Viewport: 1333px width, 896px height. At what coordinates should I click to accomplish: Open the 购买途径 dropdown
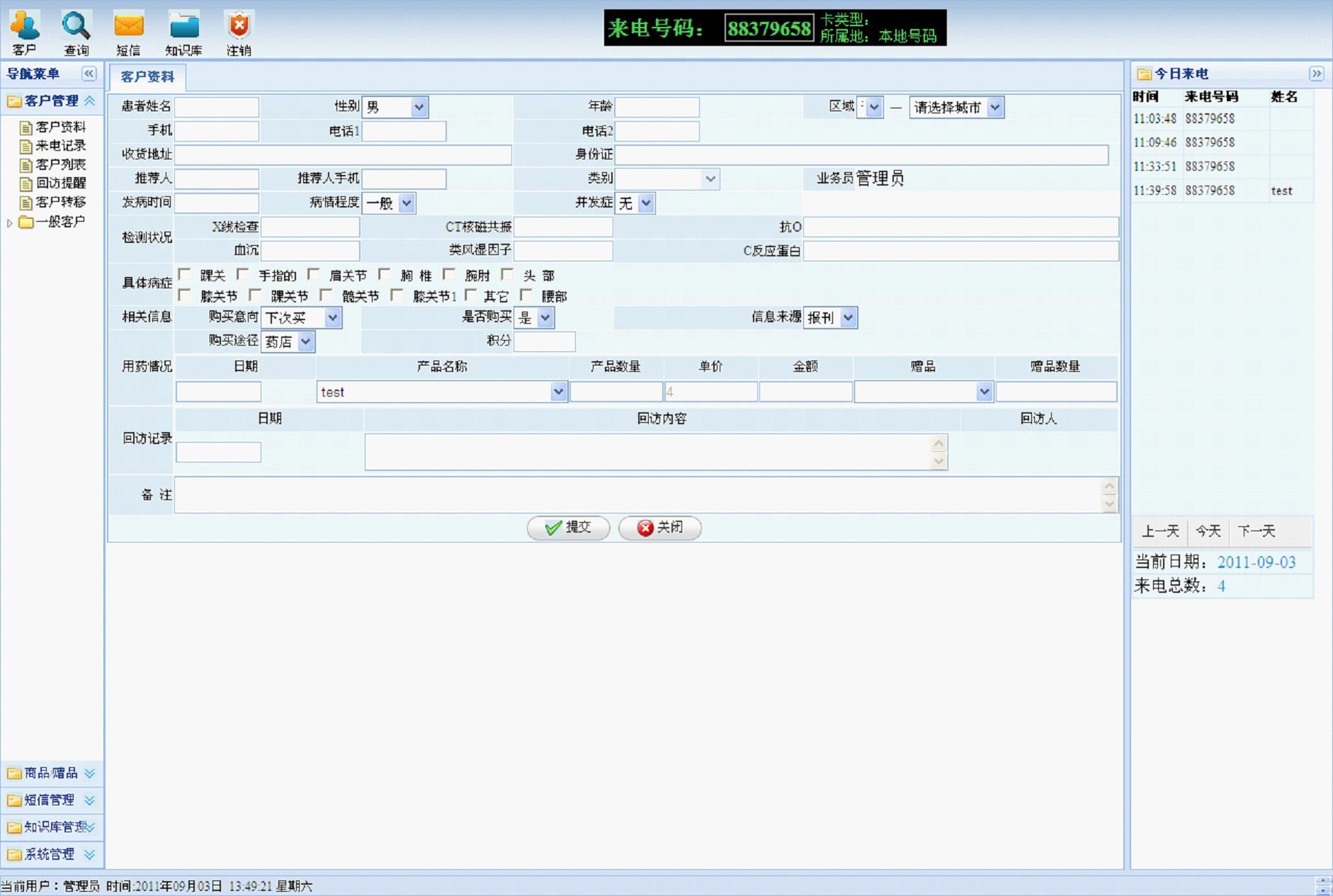coord(288,342)
